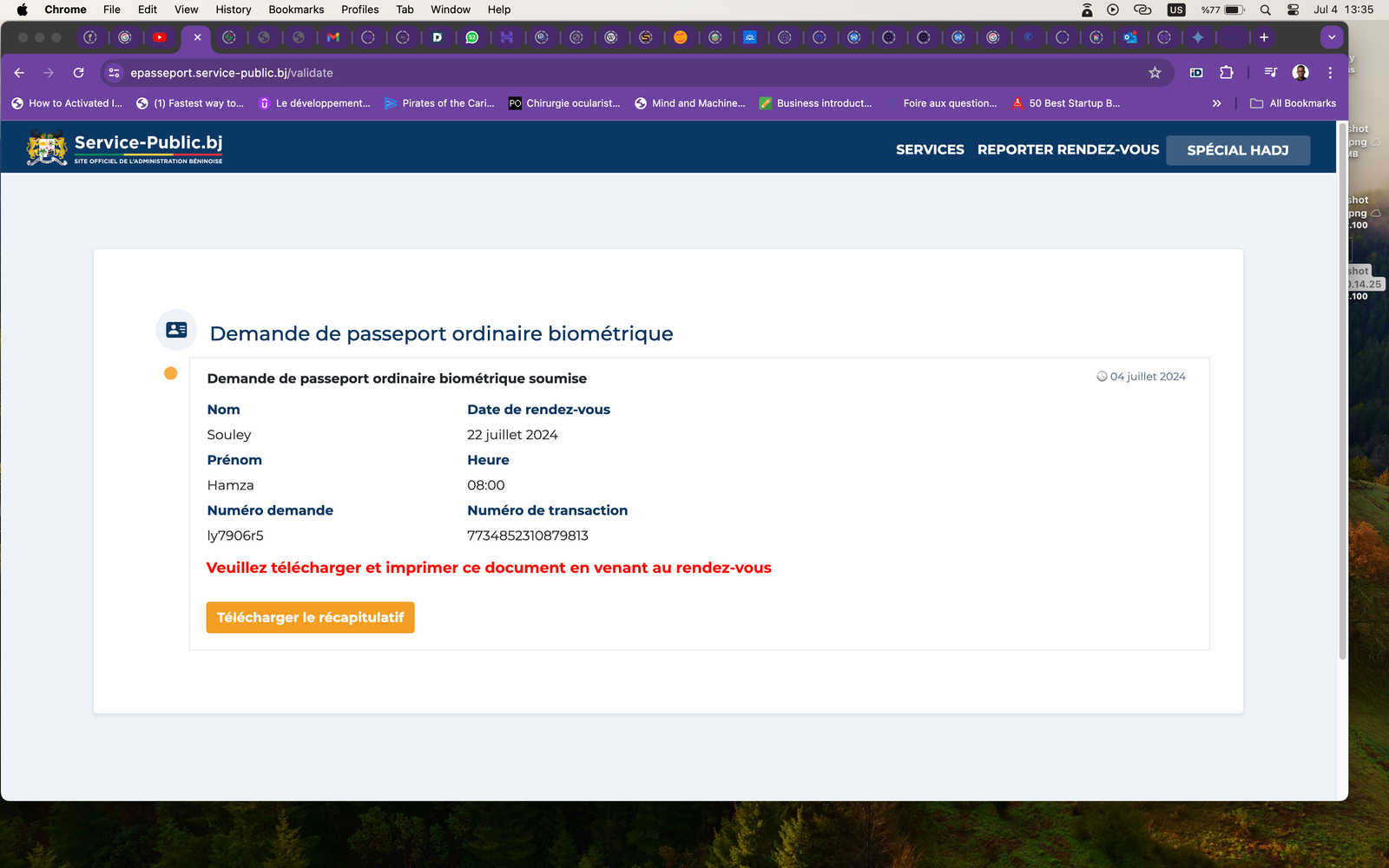Close the current epasseport tab
This screenshot has height=868, width=1389.
click(197, 37)
